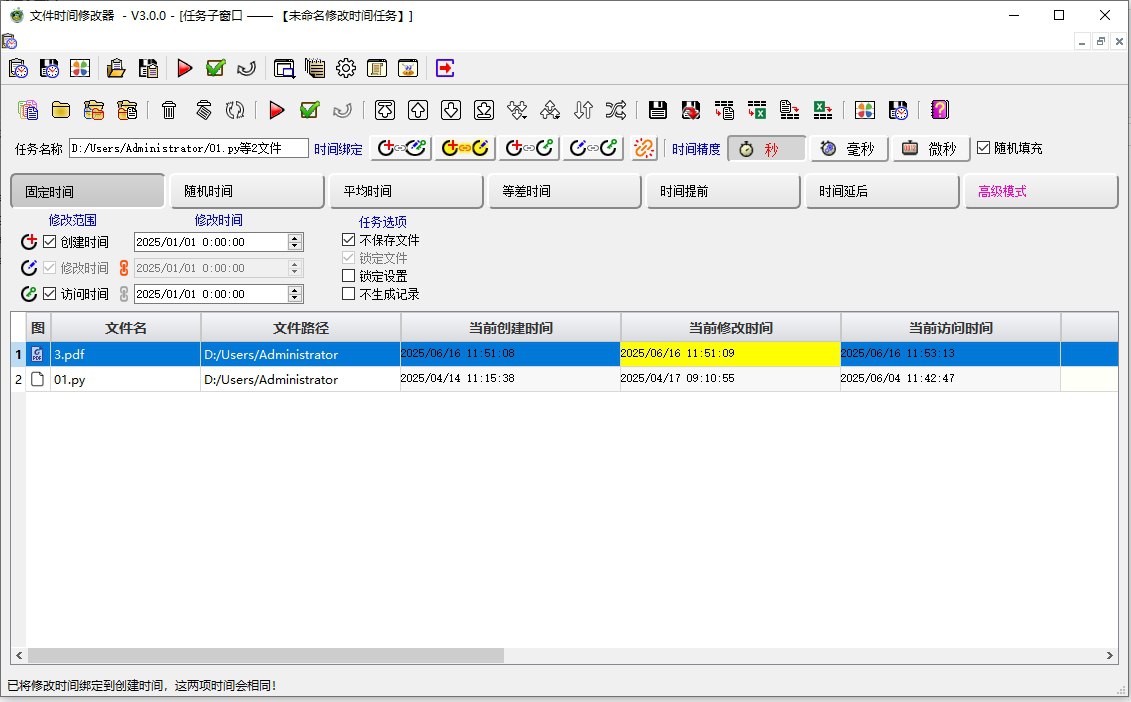
Task: Enable the 不生成记录 option
Action: (347, 292)
